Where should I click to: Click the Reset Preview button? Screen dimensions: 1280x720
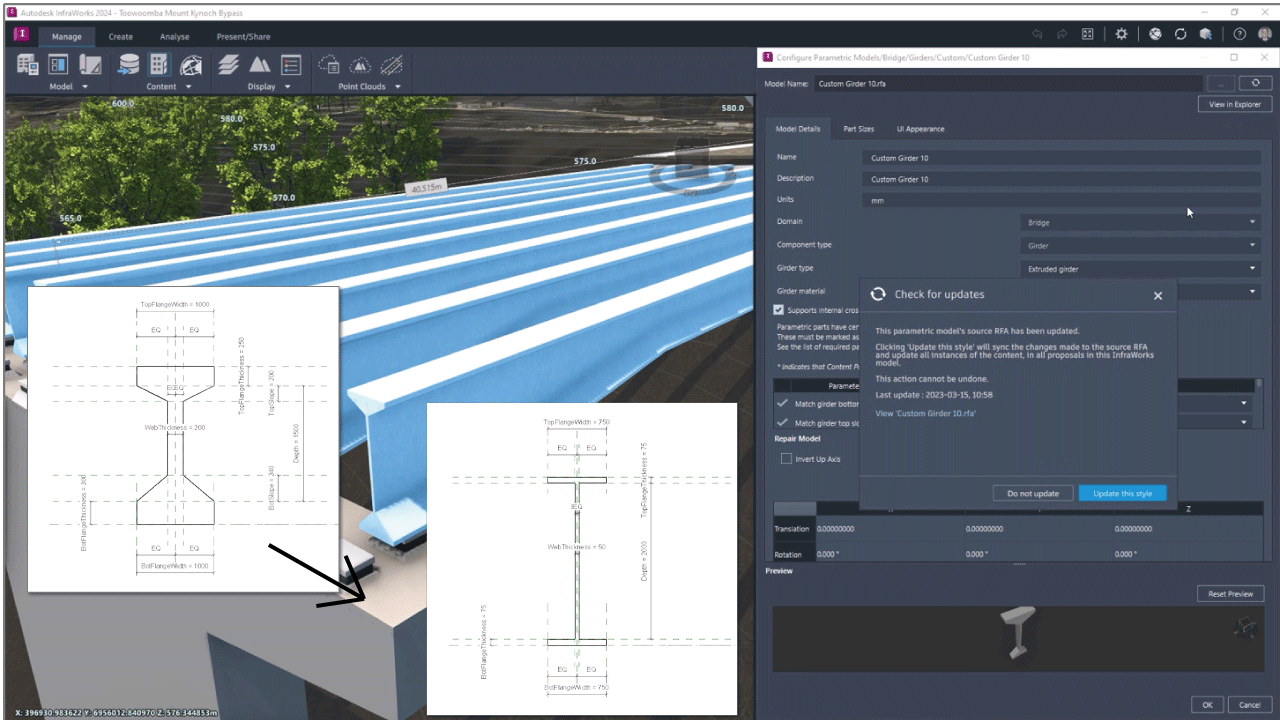point(1230,594)
